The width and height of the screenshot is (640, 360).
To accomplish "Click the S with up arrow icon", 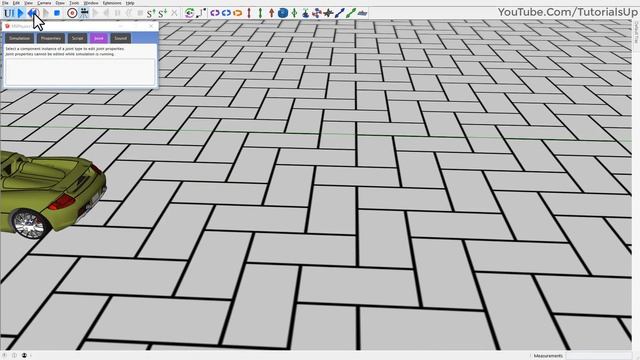I will 151,13.
